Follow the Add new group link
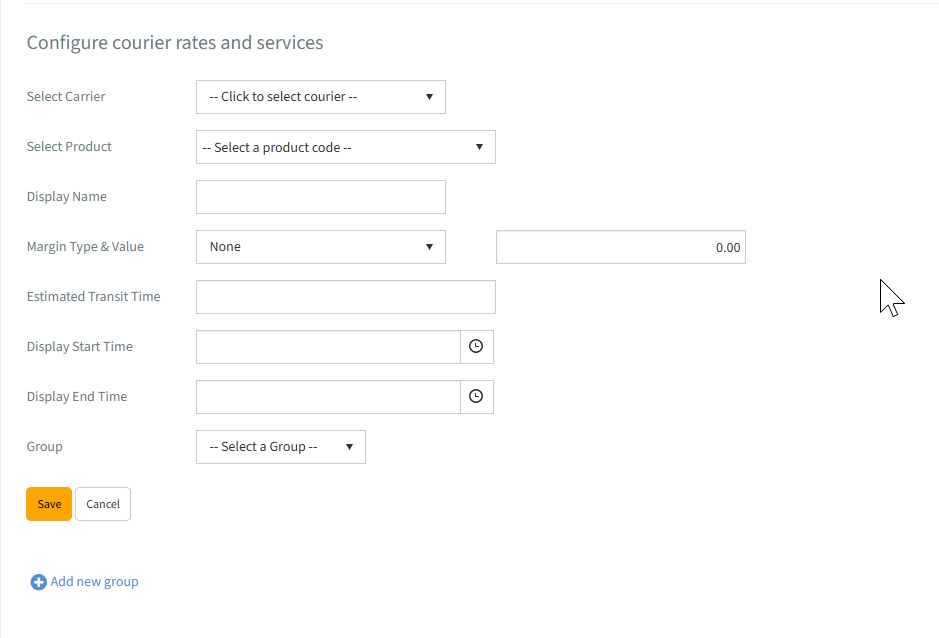The width and height of the screenshot is (939, 638). point(94,582)
